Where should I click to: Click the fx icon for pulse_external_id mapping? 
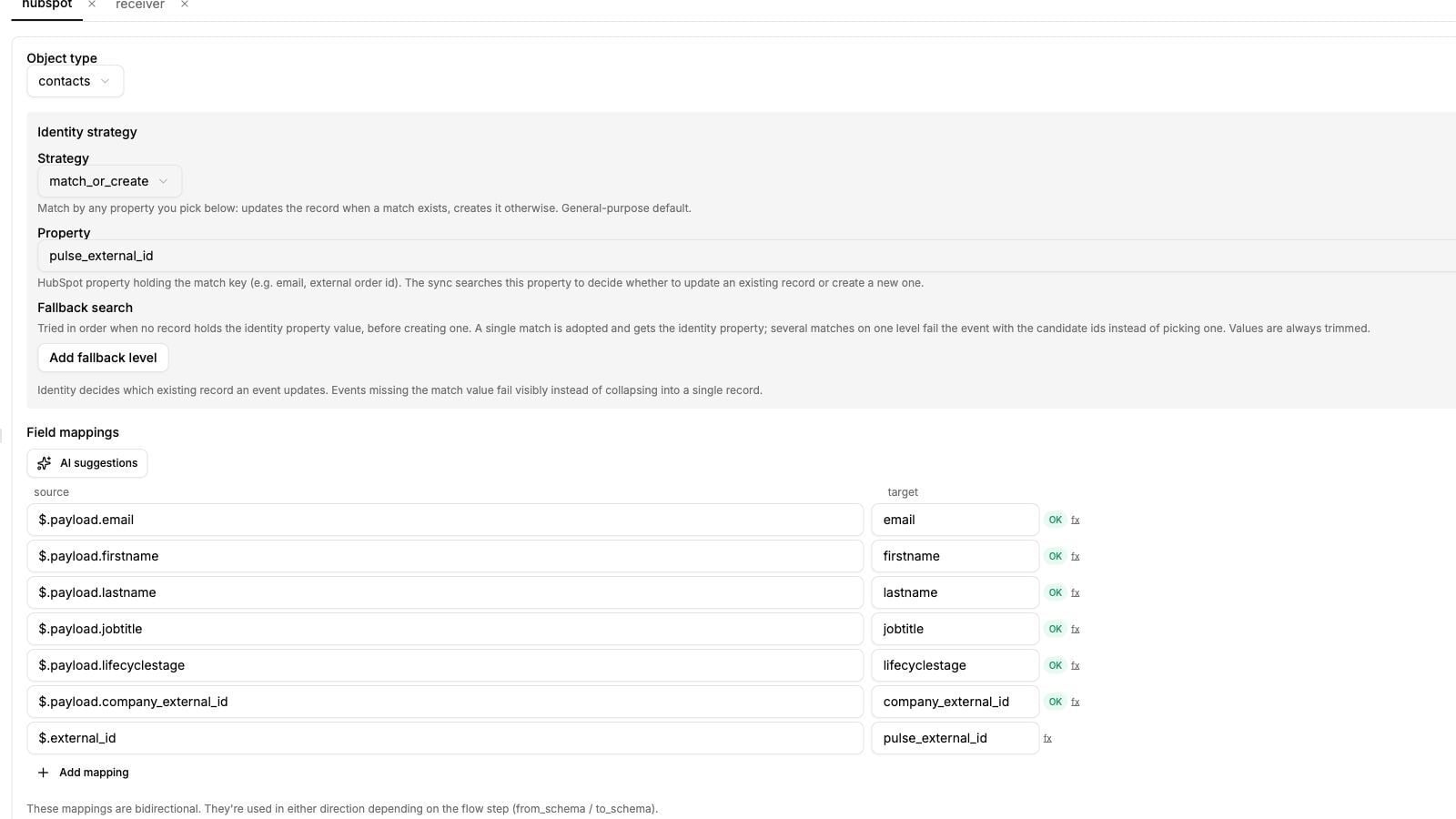pyautogui.click(x=1047, y=738)
